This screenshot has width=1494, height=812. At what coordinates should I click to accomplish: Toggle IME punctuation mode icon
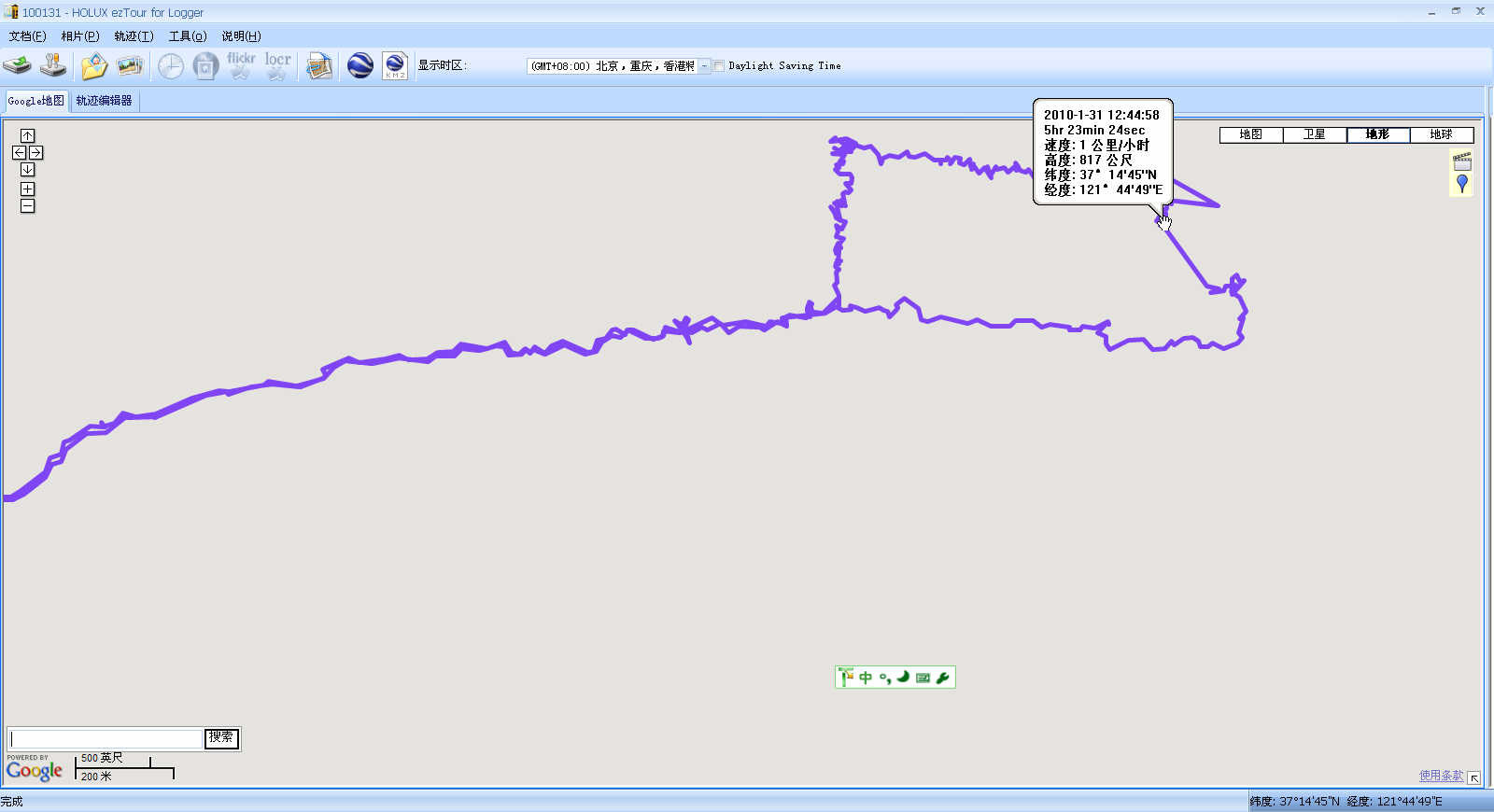coord(884,678)
